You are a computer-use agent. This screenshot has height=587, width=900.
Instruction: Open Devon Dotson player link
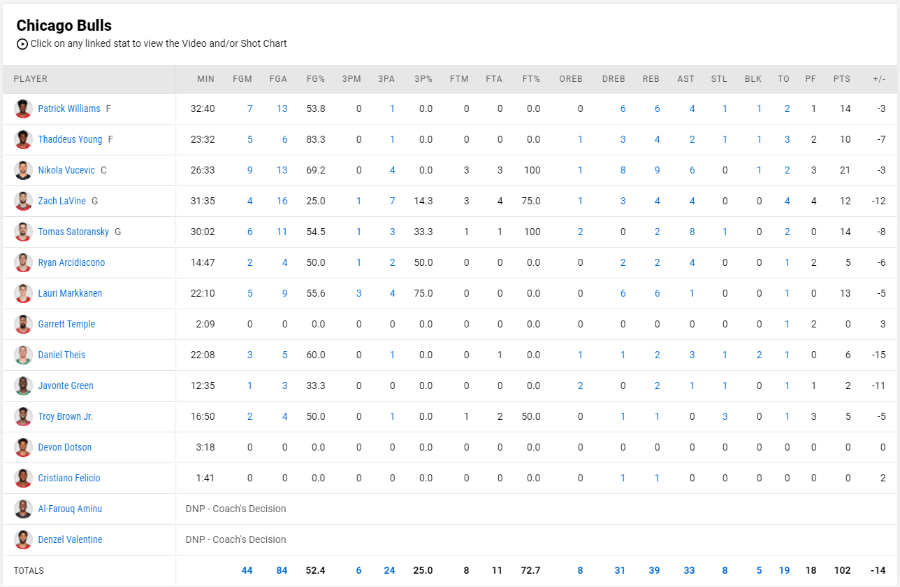65,448
